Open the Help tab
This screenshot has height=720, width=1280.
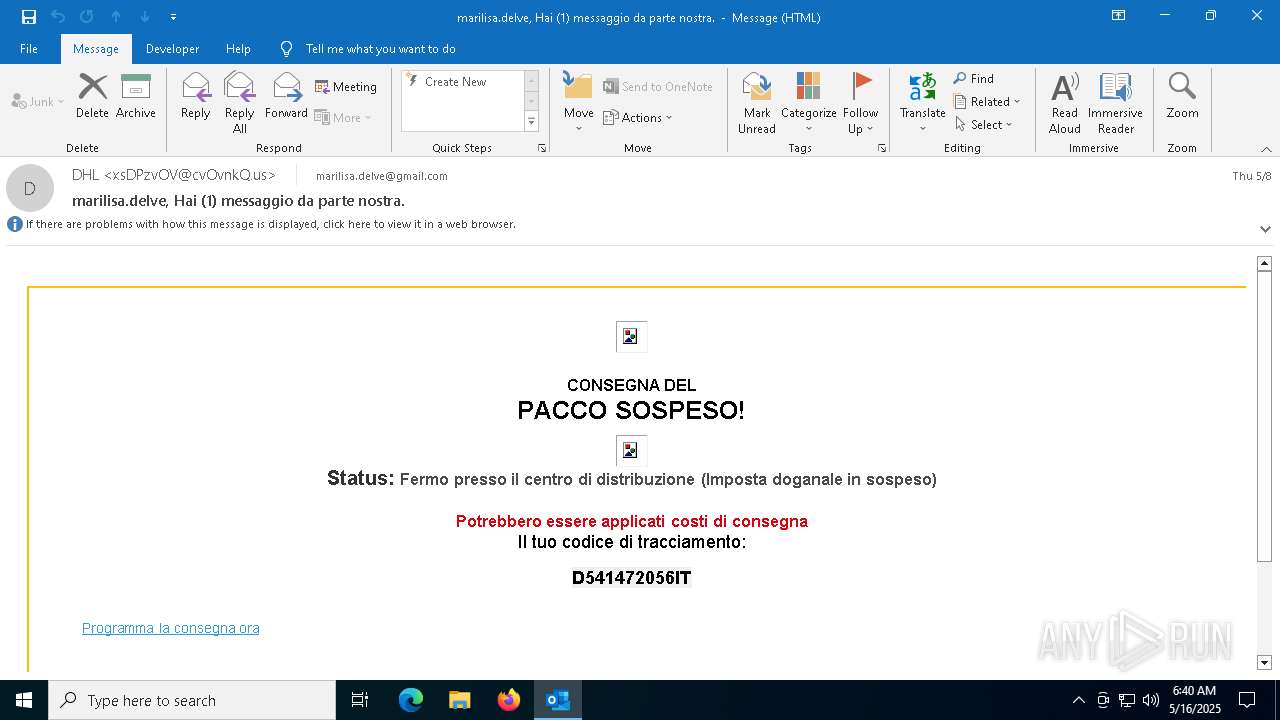pyautogui.click(x=238, y=49)
